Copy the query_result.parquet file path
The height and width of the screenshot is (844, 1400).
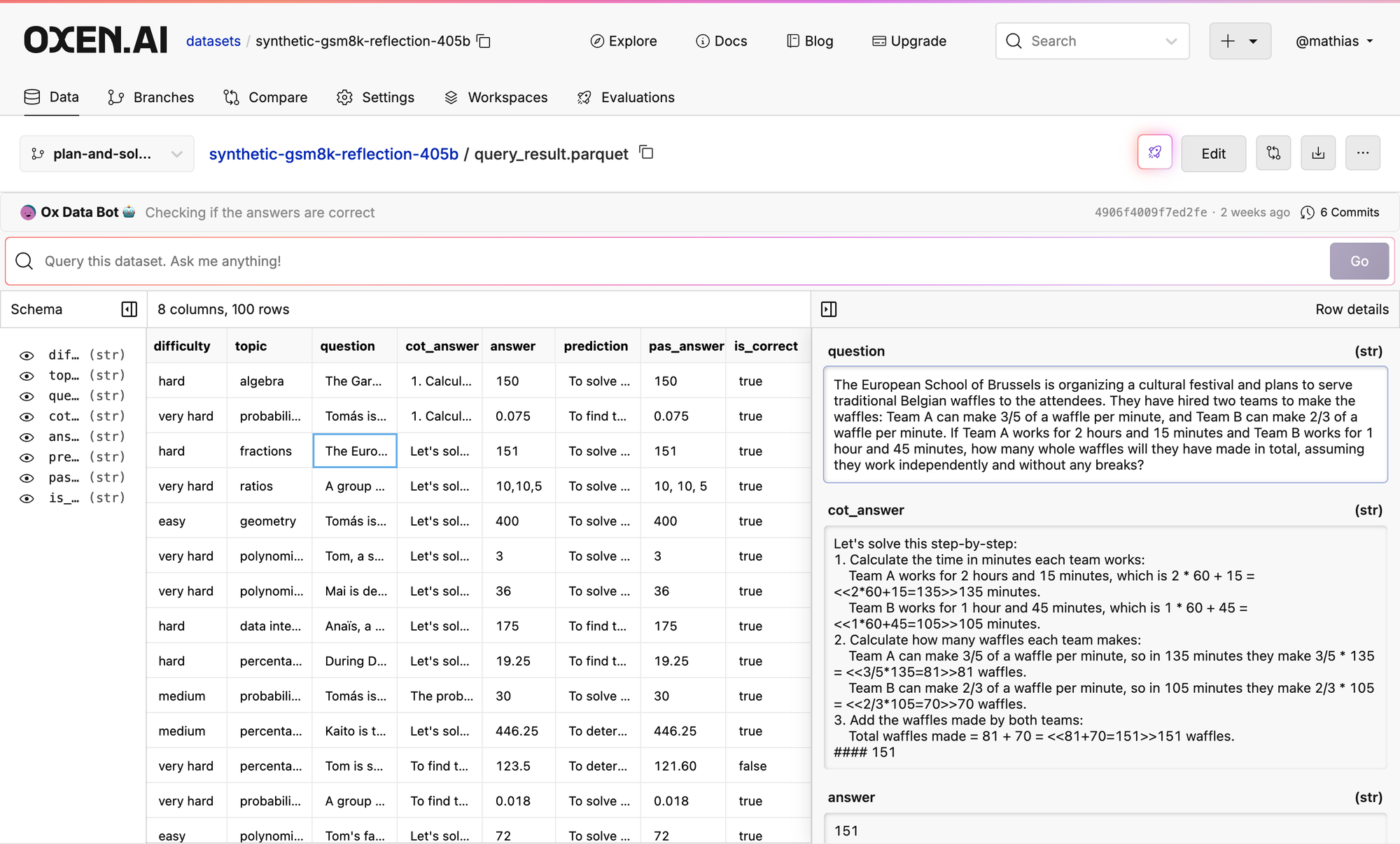pos(647,153)
